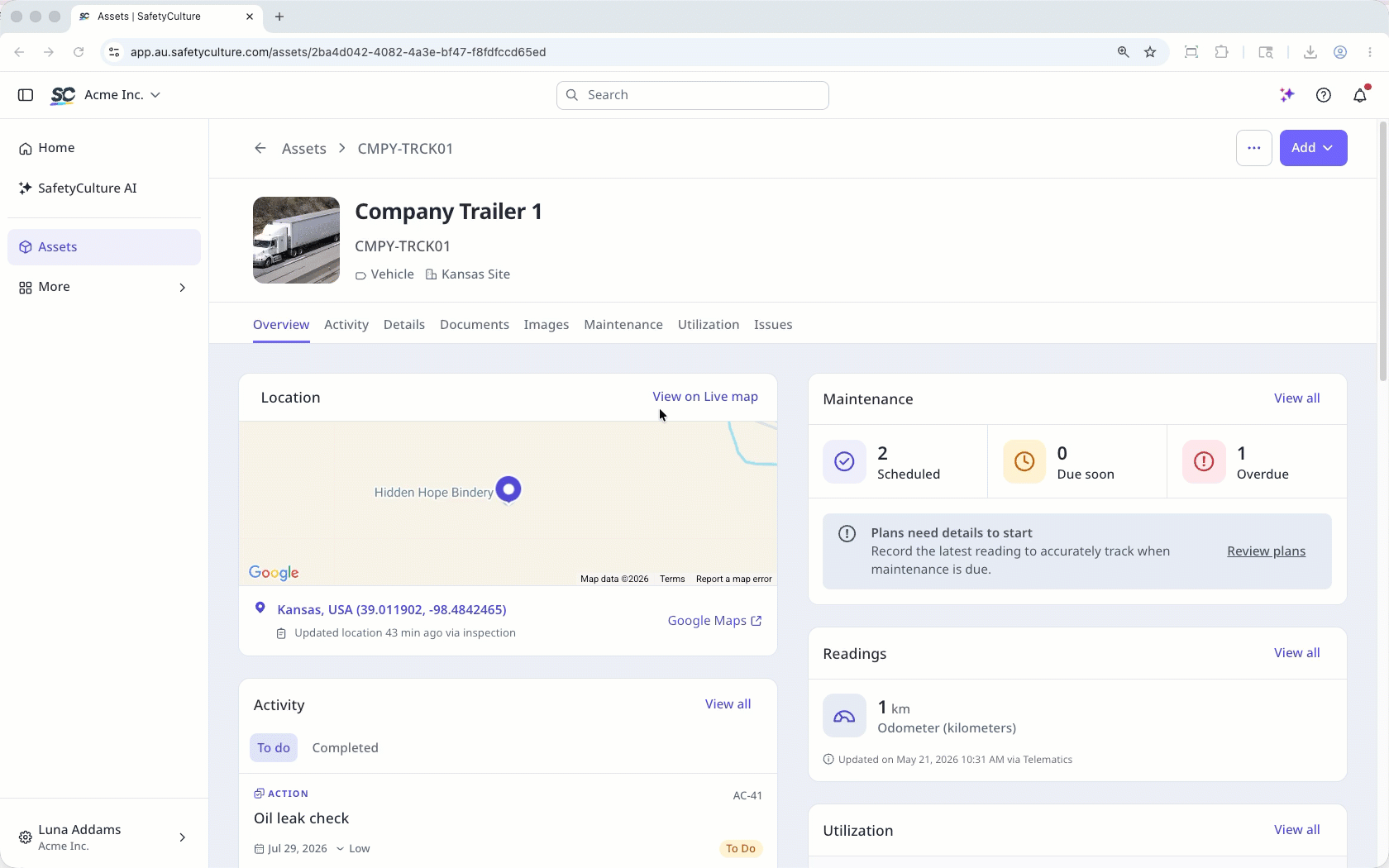Click Review plans link
This screenshot has height=868, width=1389.
coord(1266,551)
